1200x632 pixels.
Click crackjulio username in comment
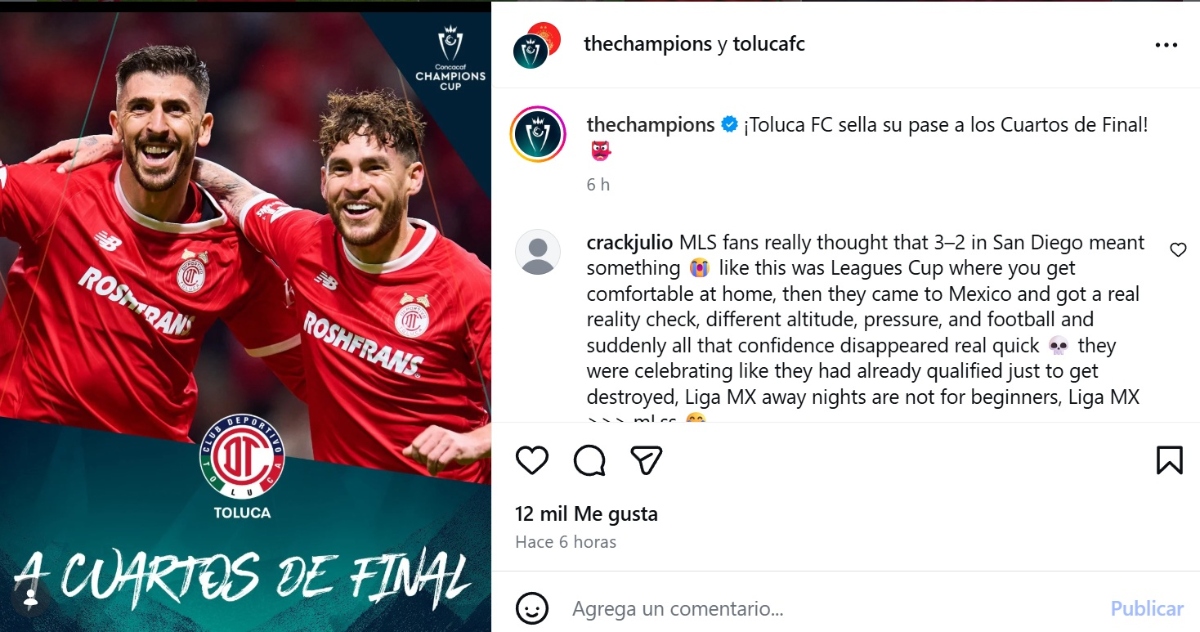(630, 243)
